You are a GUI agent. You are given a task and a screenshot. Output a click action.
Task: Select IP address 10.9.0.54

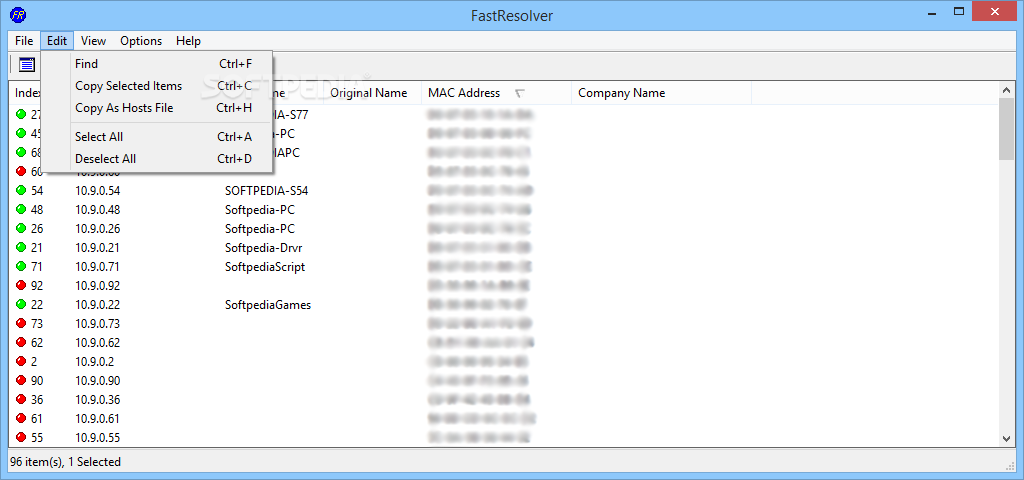point(98,191)
